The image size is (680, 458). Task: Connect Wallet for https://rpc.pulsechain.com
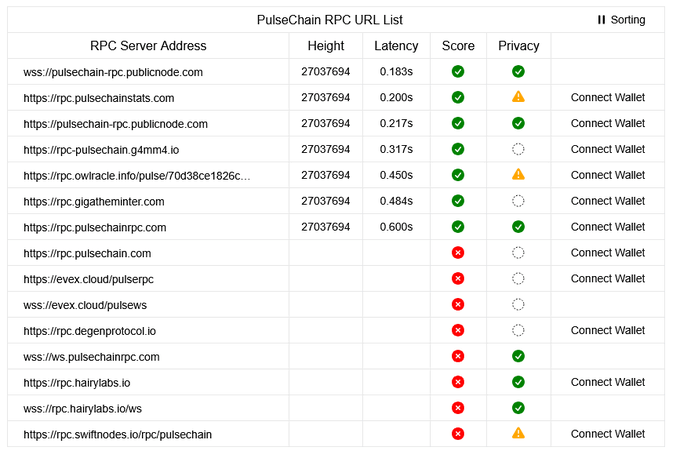coord(608,253)
